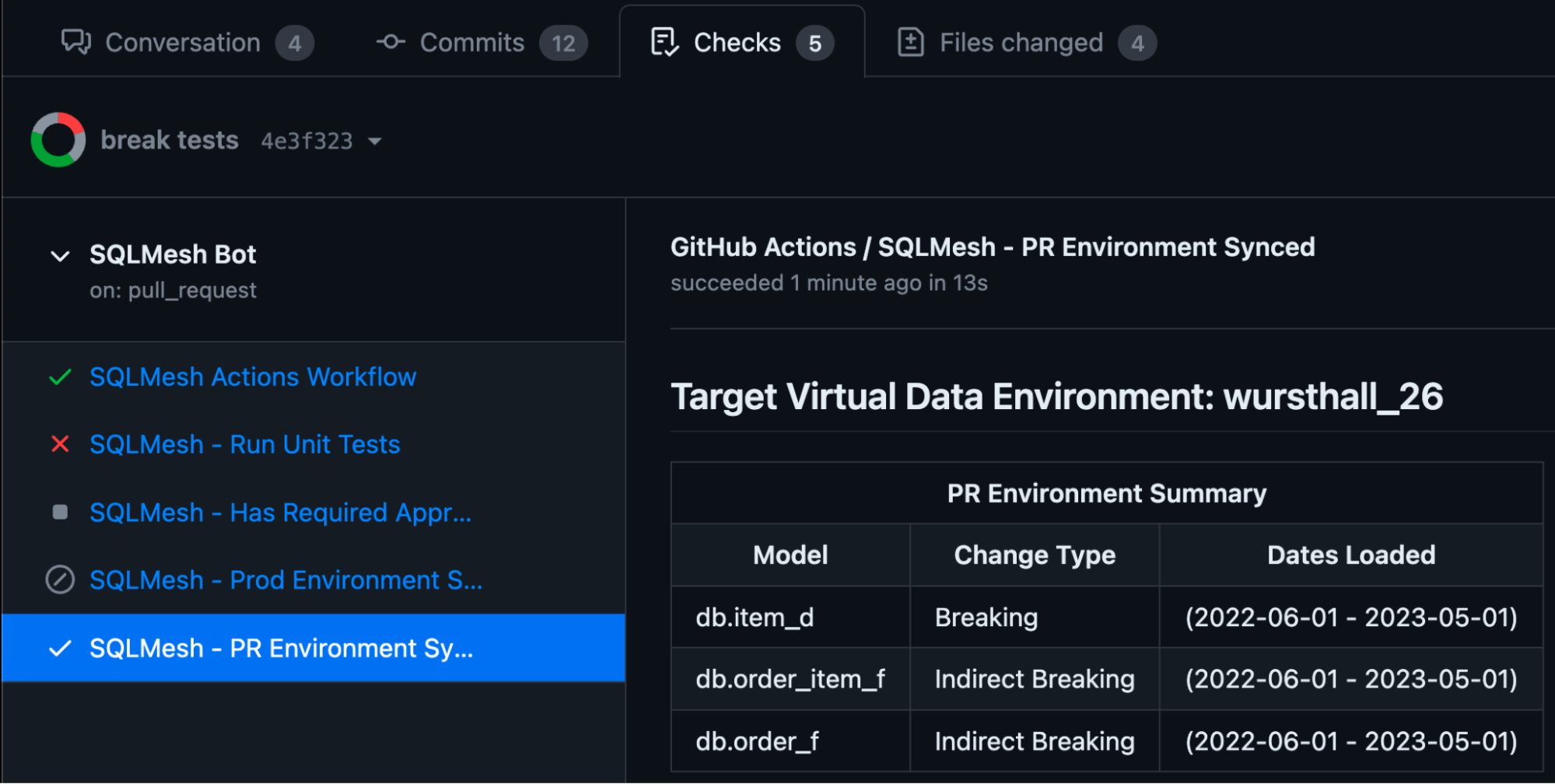
Task: Click the GitHub Actions check run title
Action: point(993,247)
